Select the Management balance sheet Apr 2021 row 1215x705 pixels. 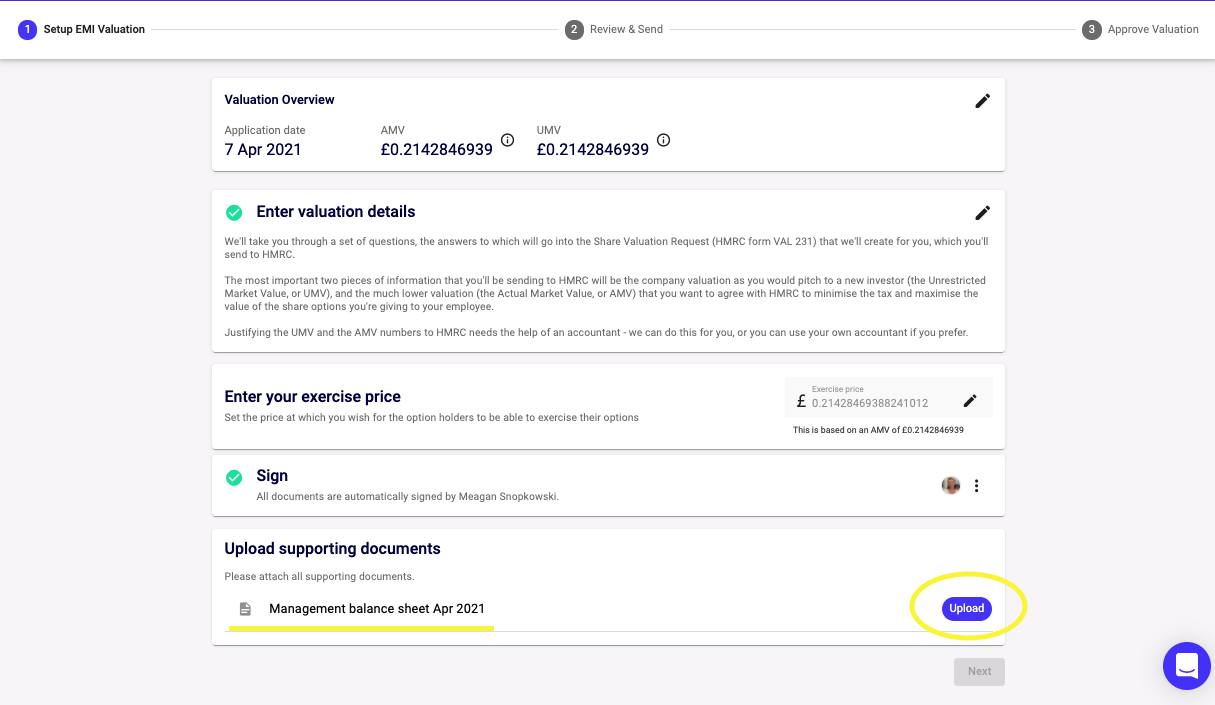pos(608,609)
